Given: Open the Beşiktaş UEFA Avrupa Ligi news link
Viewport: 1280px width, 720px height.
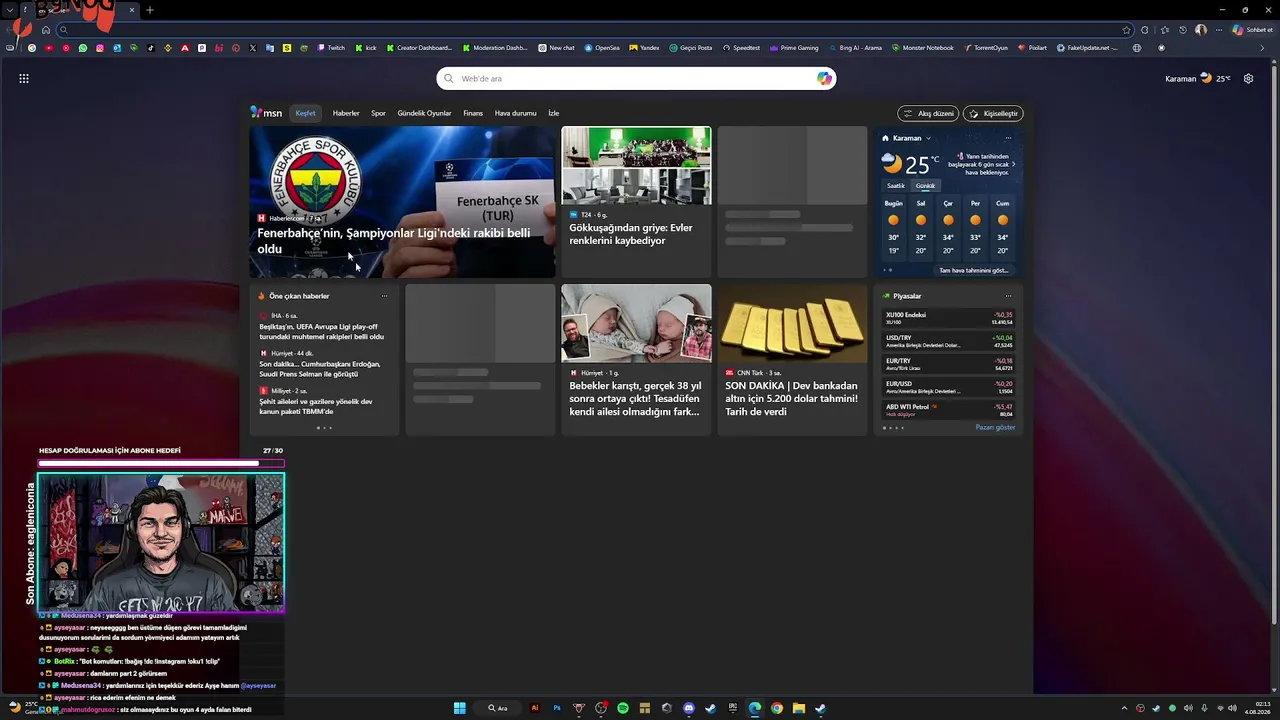Looking at the screenshot, I should [321, 332].
